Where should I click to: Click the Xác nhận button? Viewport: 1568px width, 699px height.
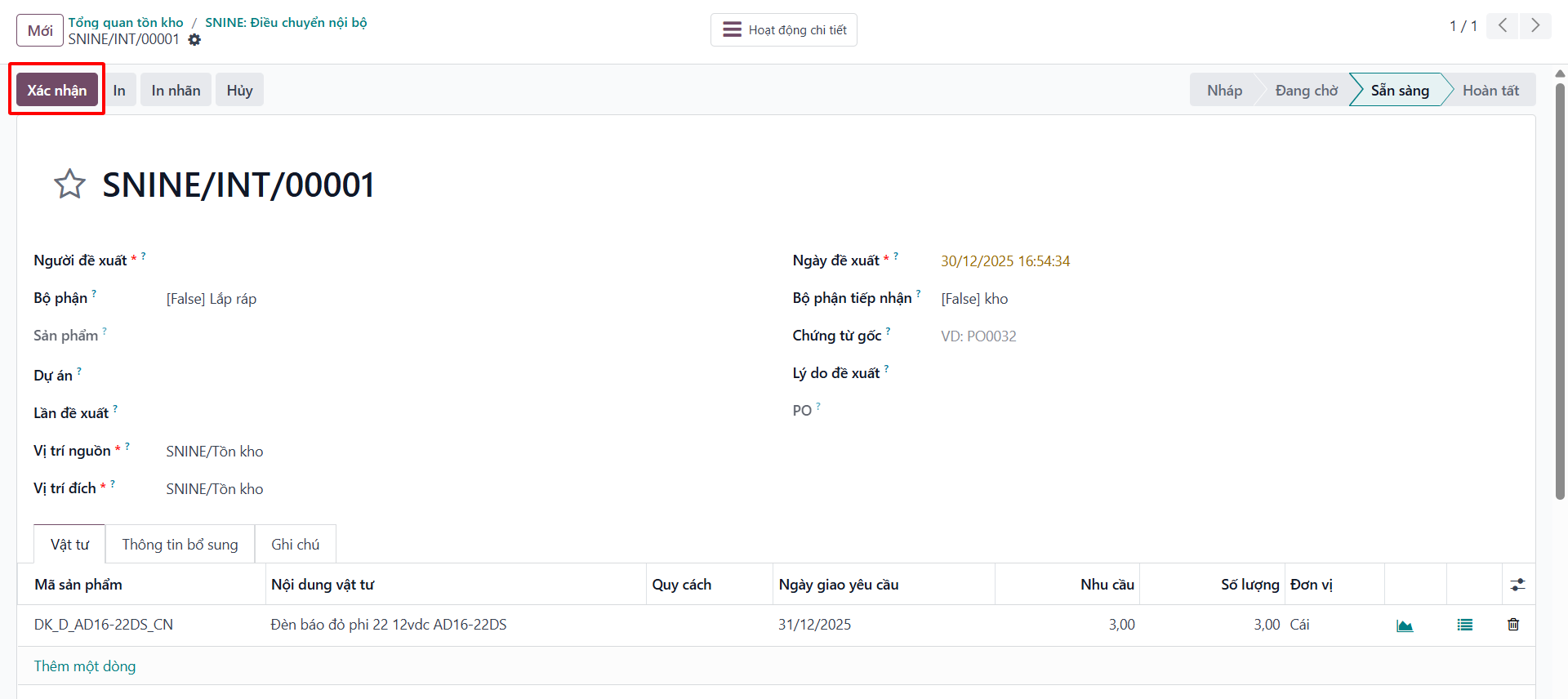click(x=57, y=90)
